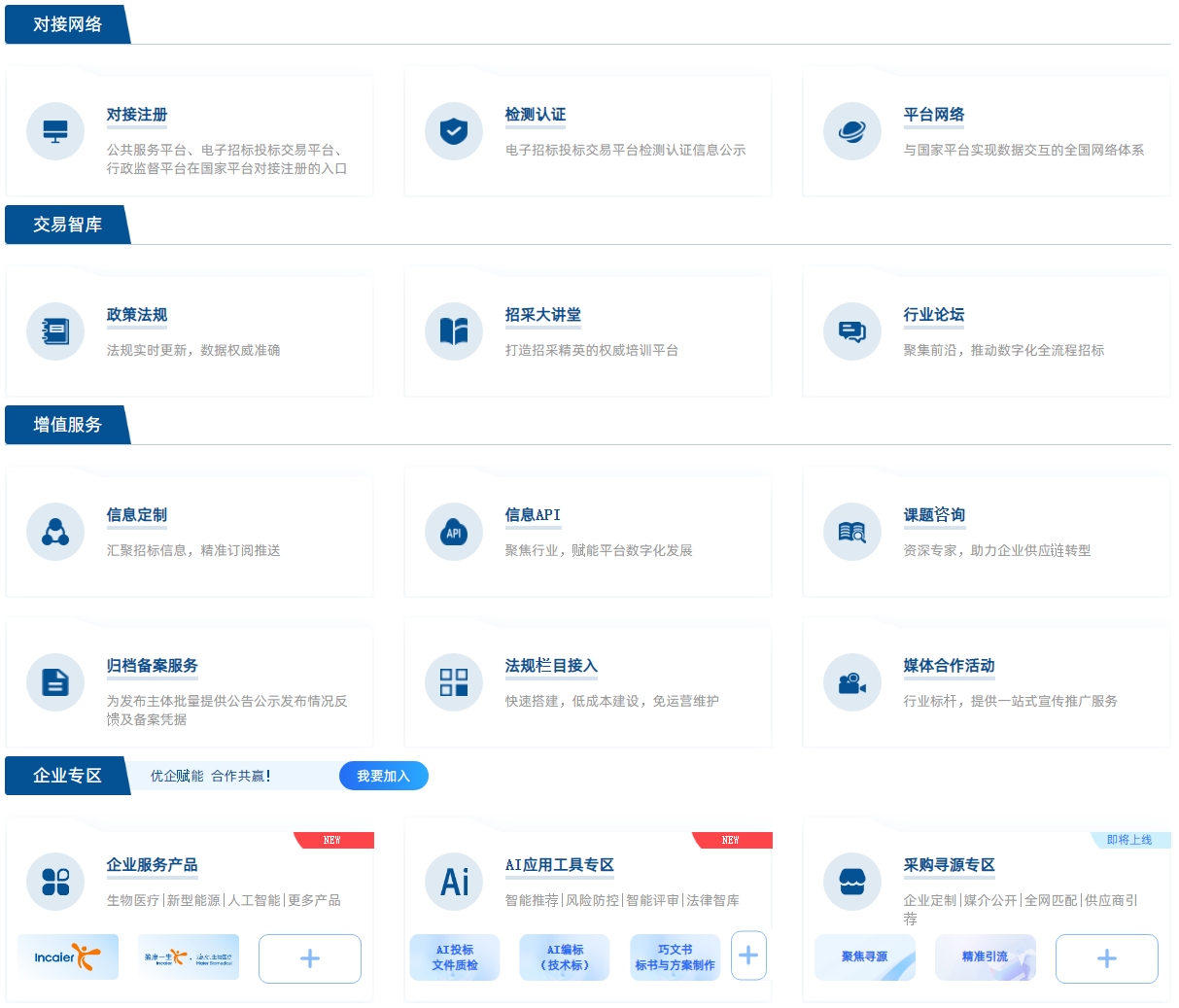Click the plus expander in 企业服务产品 card
1179x1008 pixels.
[x=309, y=957]
